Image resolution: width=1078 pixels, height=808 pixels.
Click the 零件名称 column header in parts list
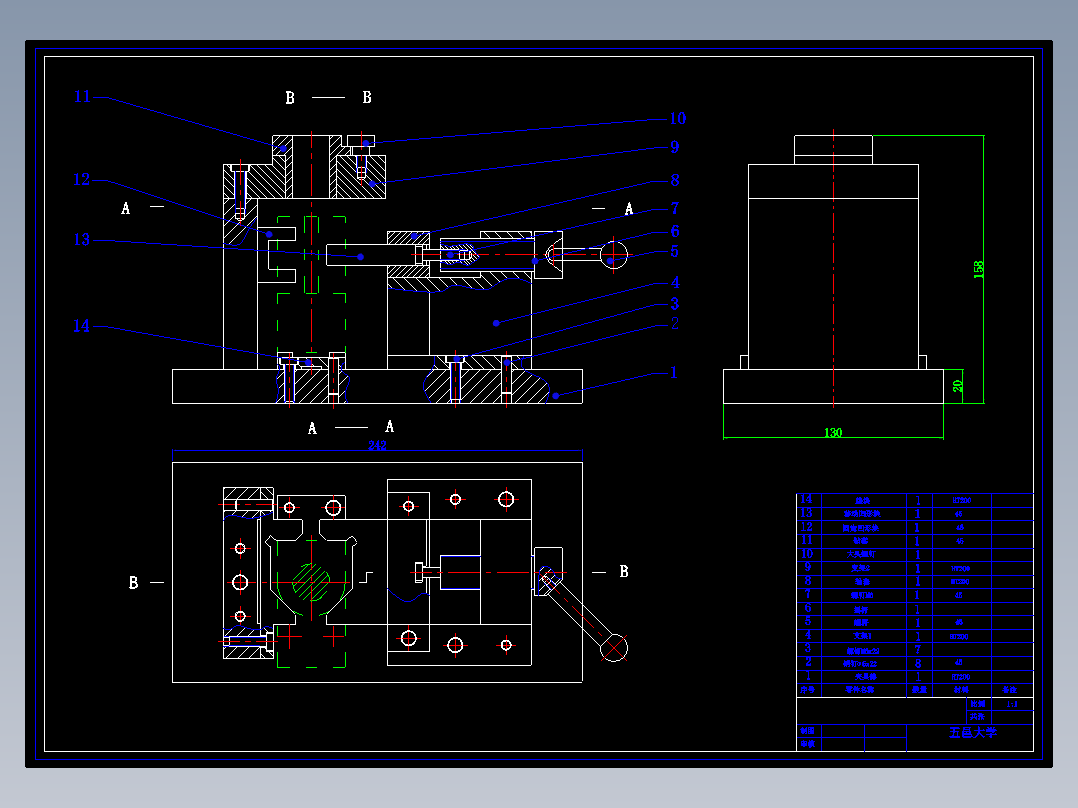click(860, 690)
